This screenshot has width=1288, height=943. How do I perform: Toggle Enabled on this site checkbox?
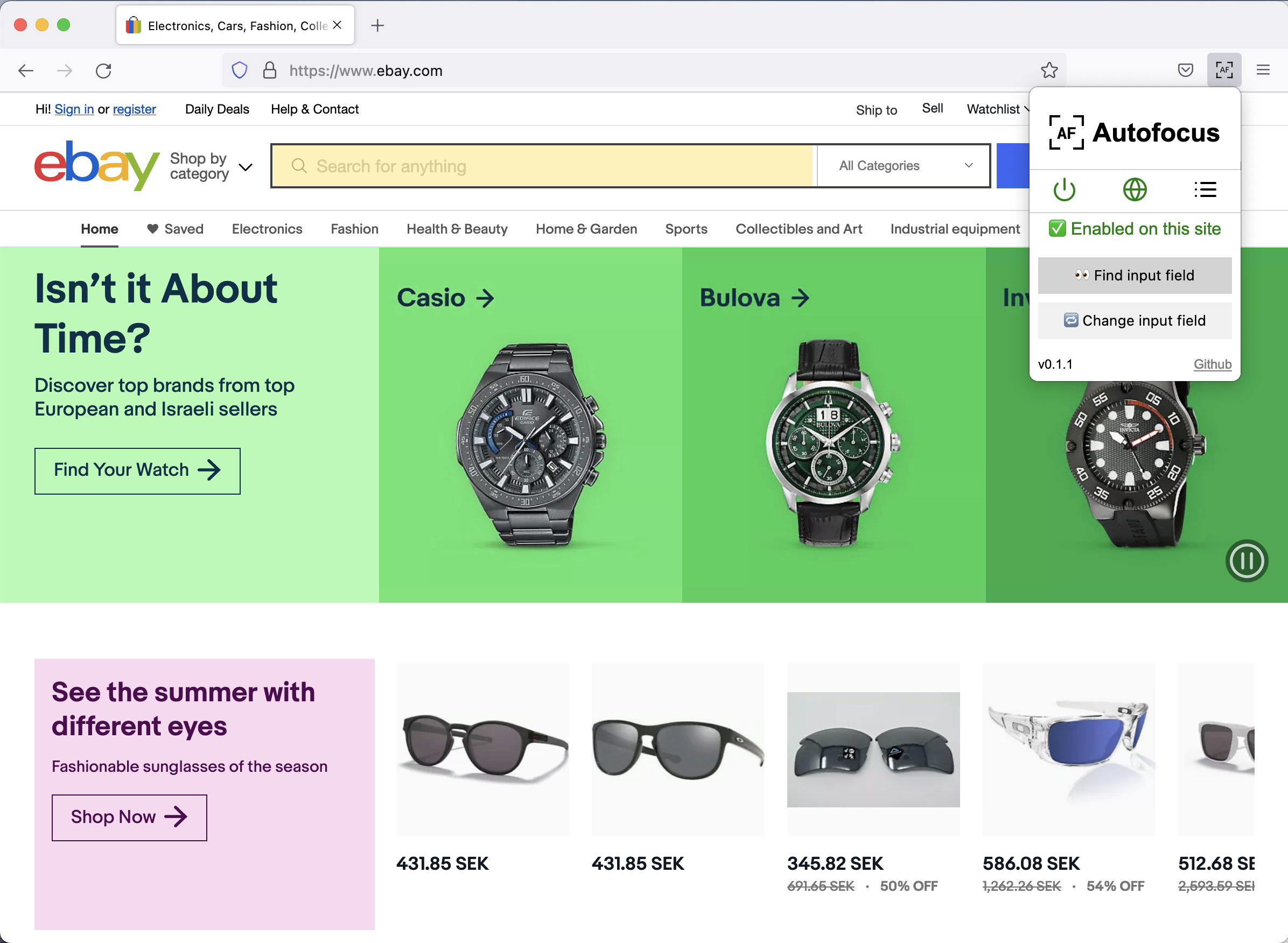(1058, 229)
